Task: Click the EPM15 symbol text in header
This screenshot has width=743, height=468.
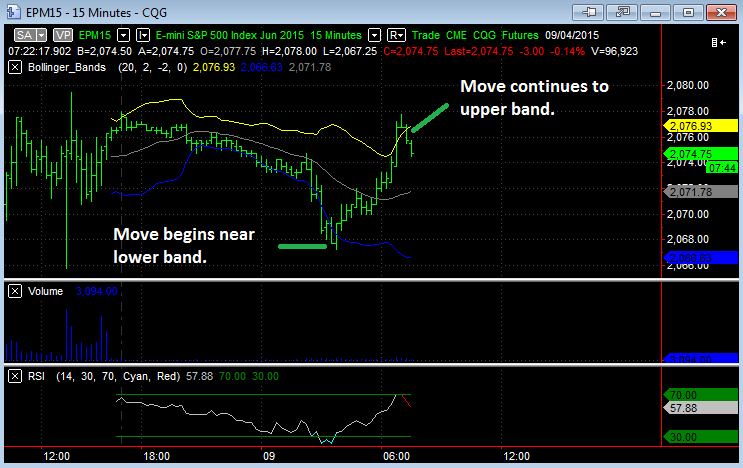Action: coord(95,35)
